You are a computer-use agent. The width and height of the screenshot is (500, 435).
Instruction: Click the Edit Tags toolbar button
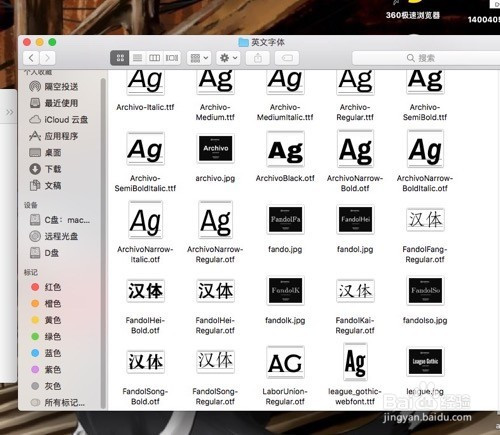(x=287, y=58)
